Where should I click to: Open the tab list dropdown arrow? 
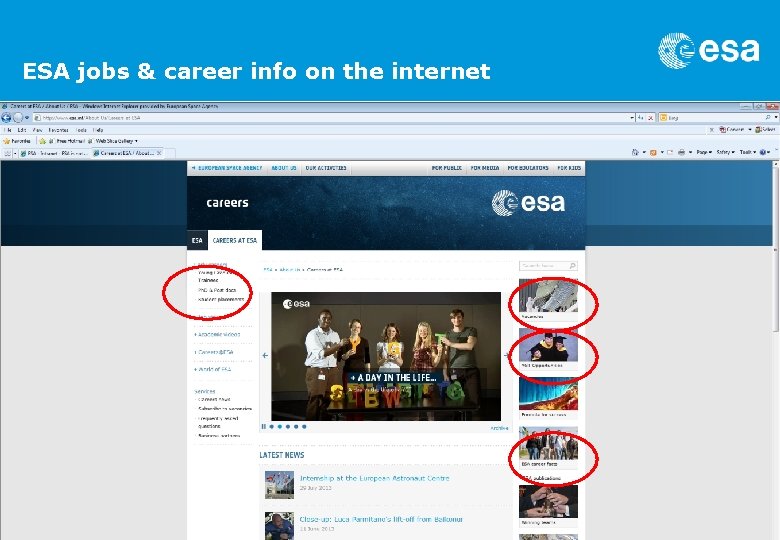tap(15, 153)
